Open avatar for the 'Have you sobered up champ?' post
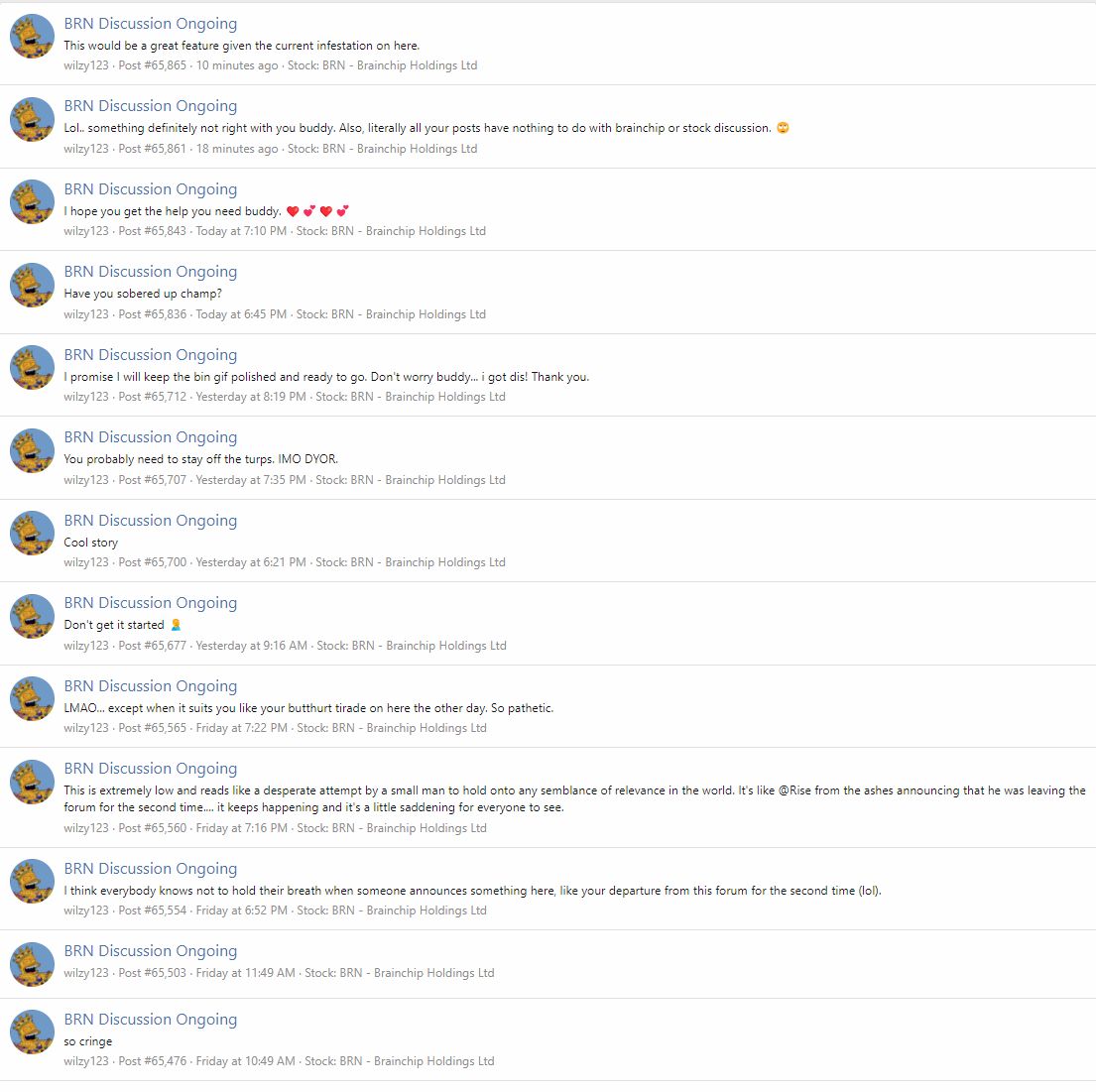This screenshot has height=1092, width=1096. pos(32,285)
